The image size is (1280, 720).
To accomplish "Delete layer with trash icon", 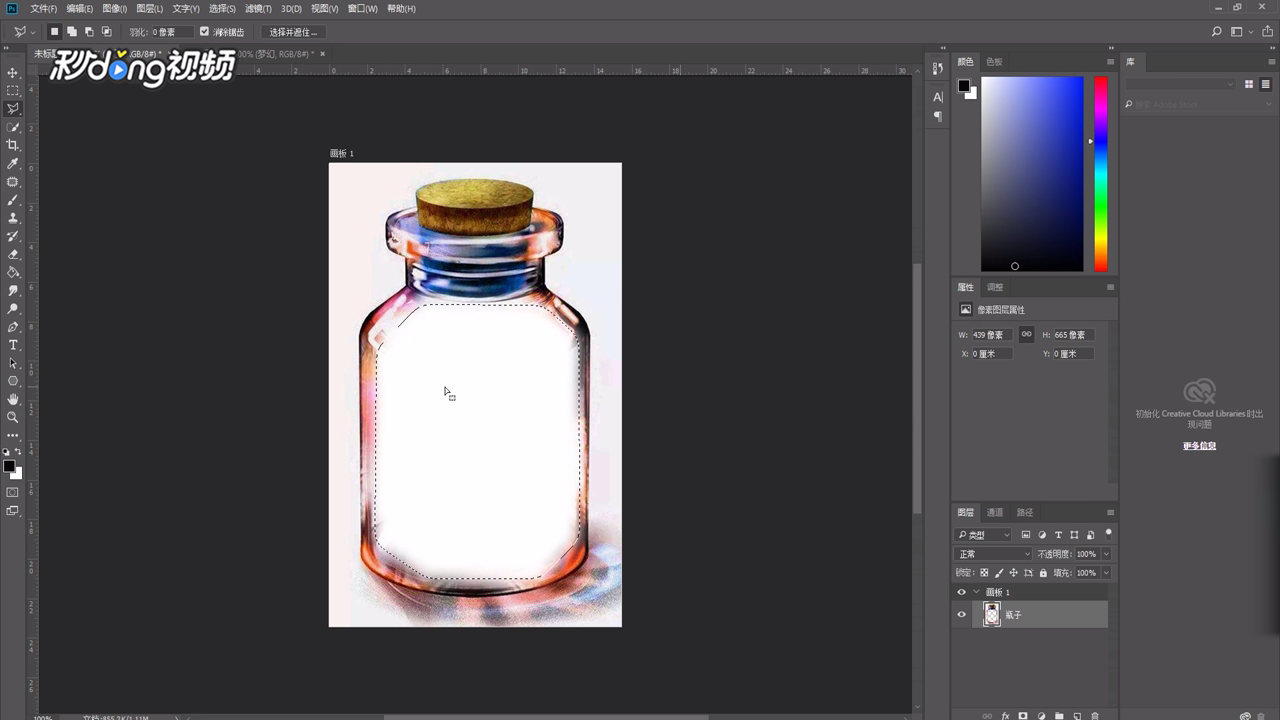I will (x=1095, y=716).
